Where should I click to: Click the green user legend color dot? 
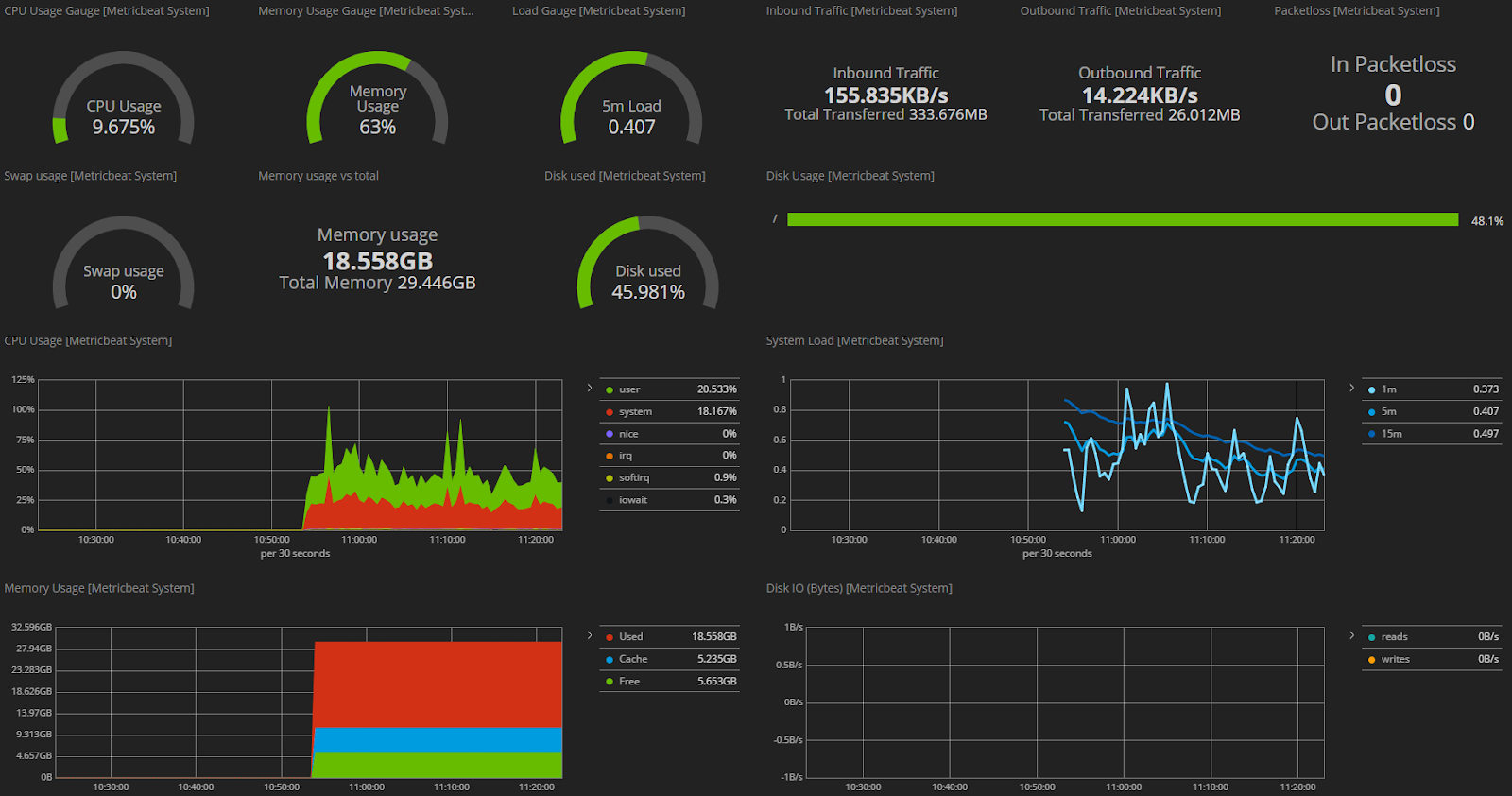click(x=610, y=389)
